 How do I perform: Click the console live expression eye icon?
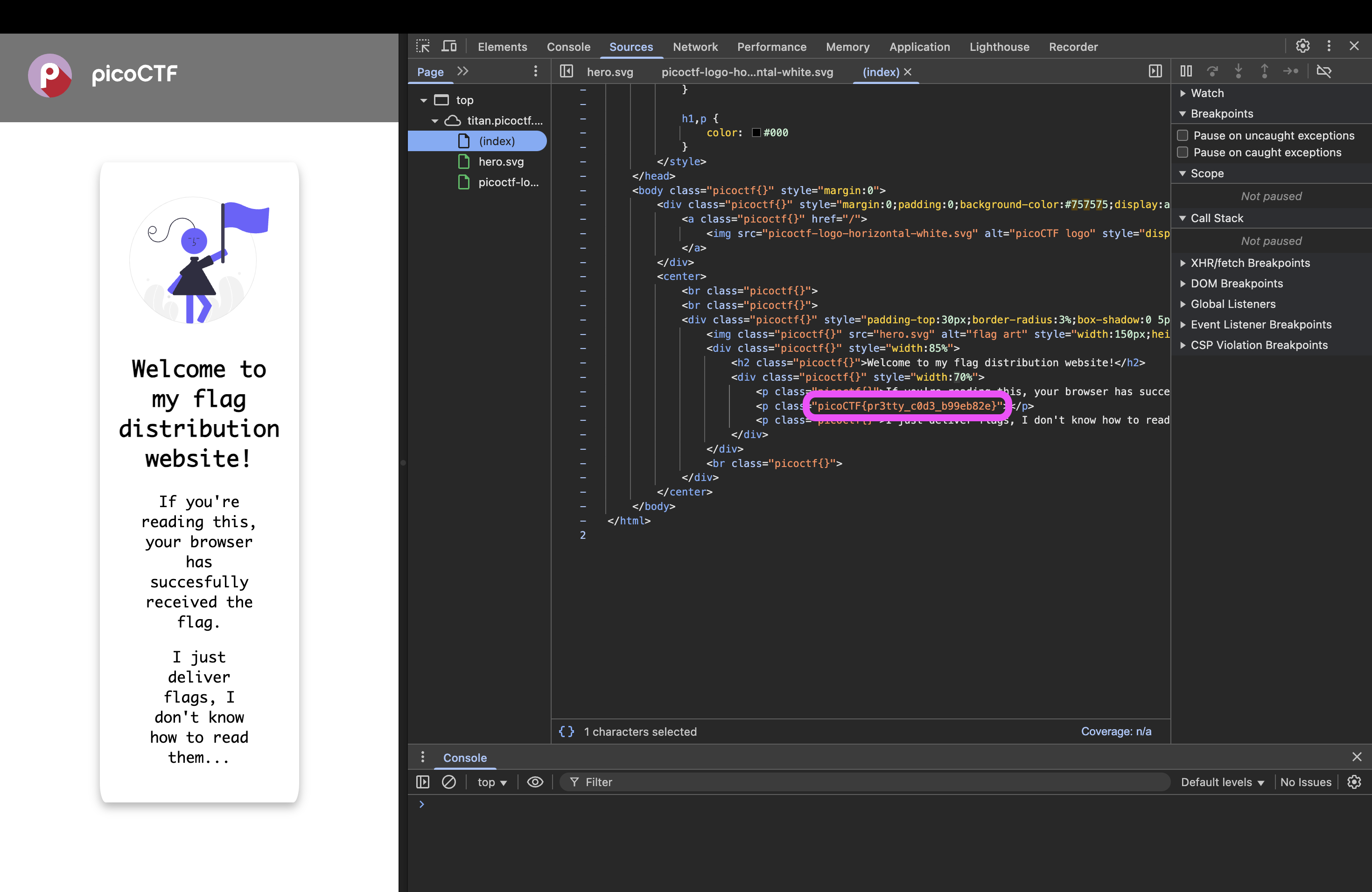(535, 782)
